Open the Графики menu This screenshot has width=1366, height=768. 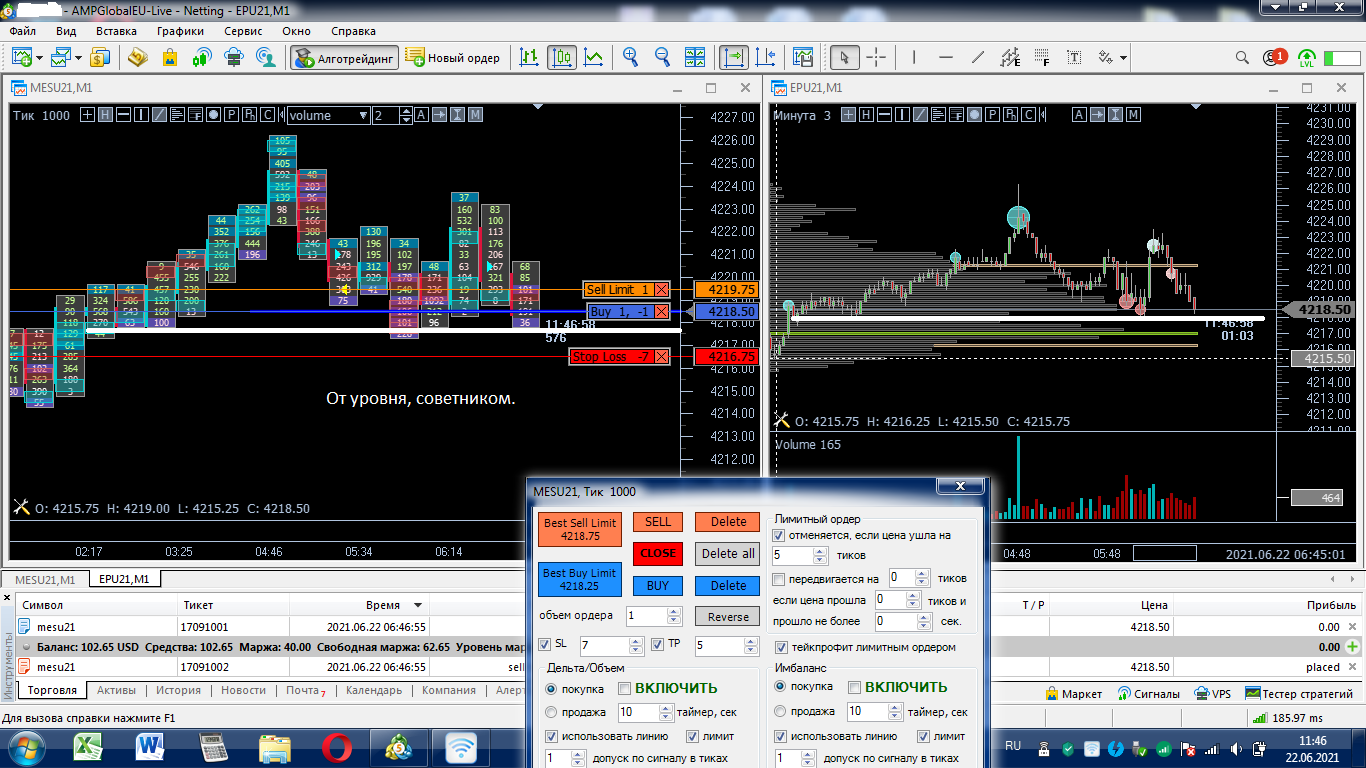pos(180,31)
